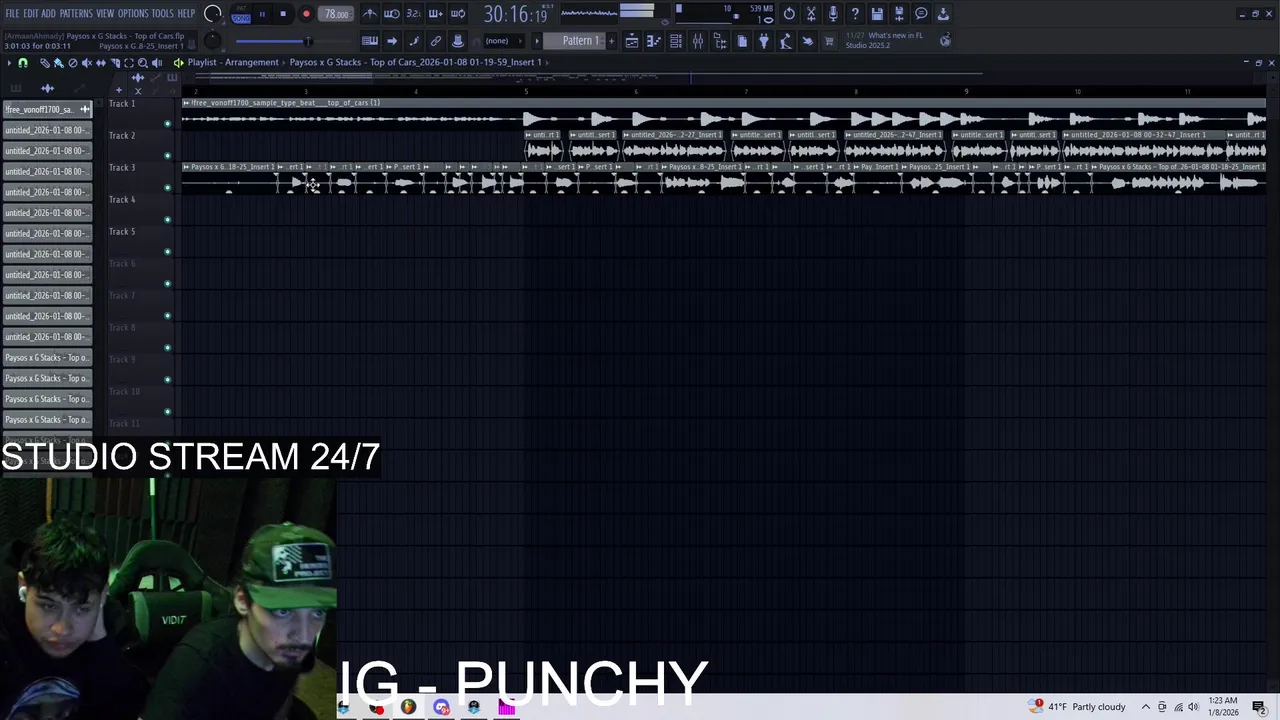Open the FILE menu
Image resolution: width=1280 pixels, height=720 pixels.
tap(12, 13)
